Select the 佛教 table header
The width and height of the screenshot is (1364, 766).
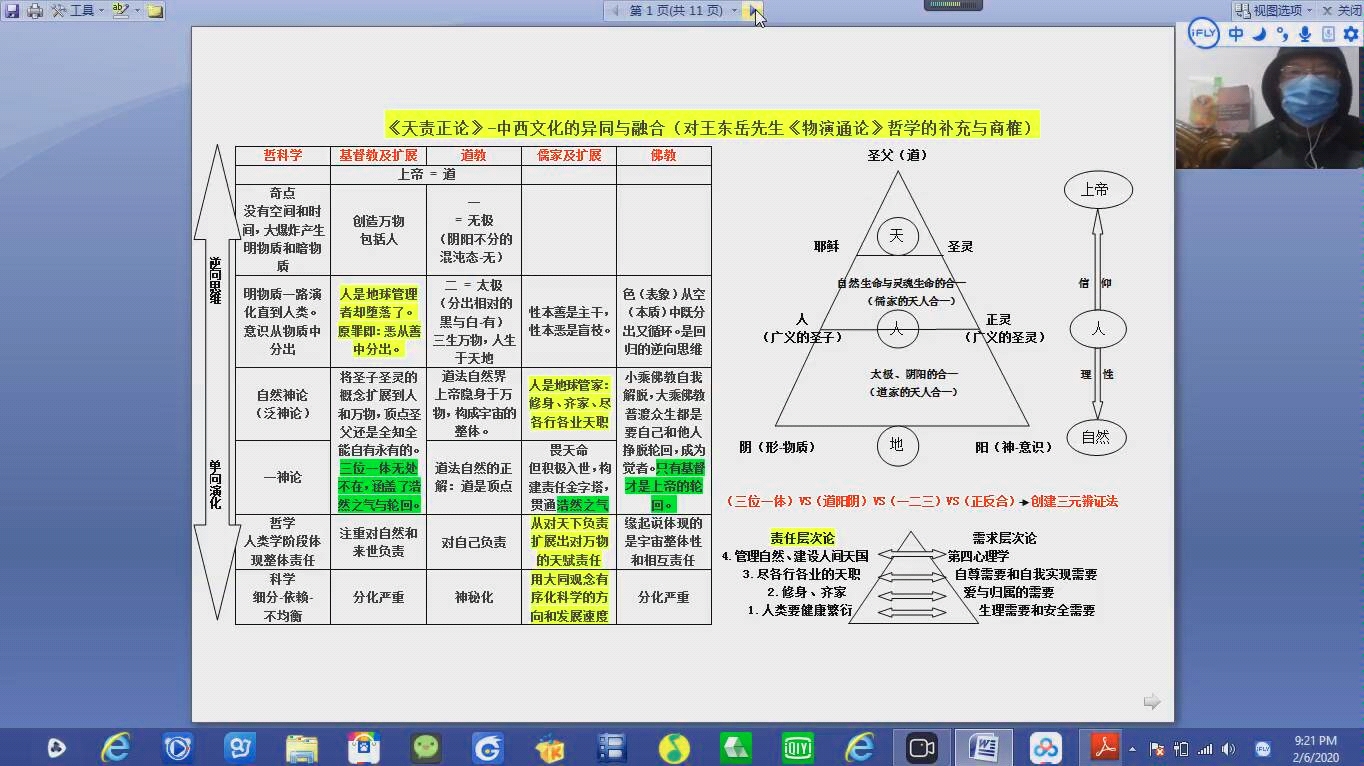click(663, 156)
